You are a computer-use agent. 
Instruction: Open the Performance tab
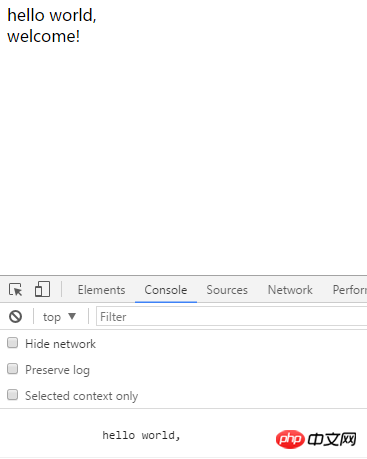350,290
